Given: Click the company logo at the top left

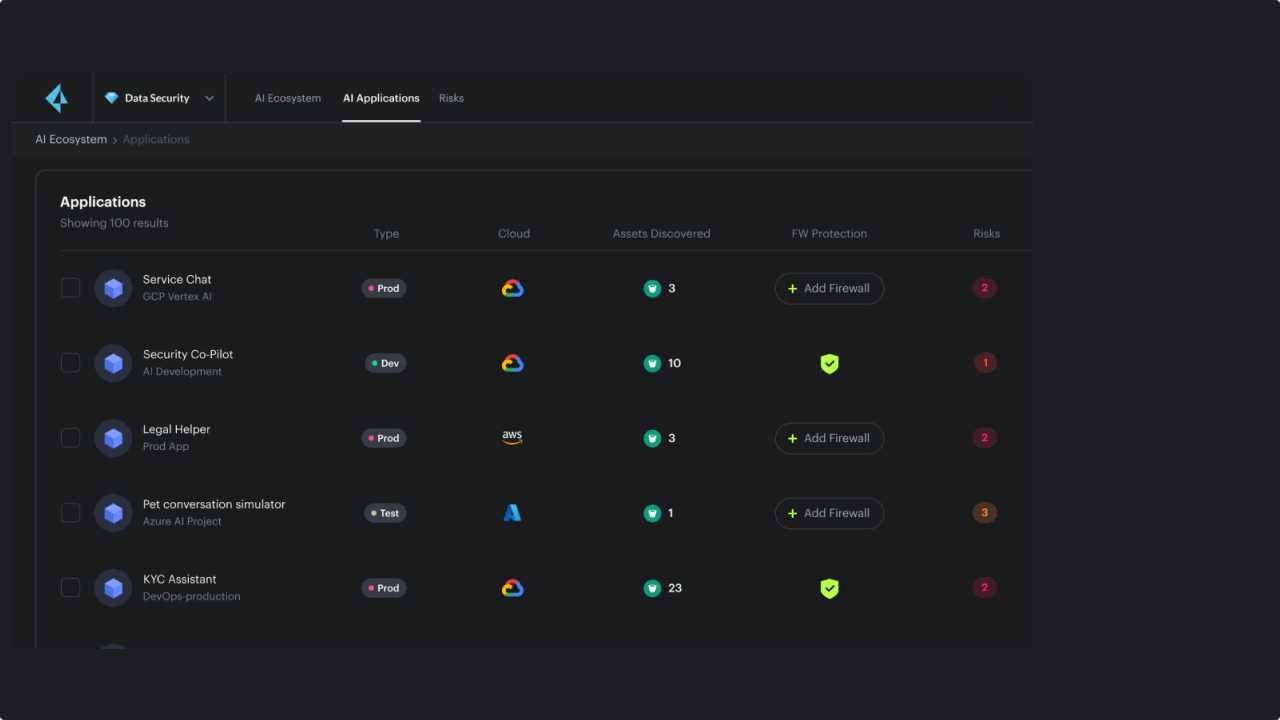Looking at the screenshot, I should (56, 97).
